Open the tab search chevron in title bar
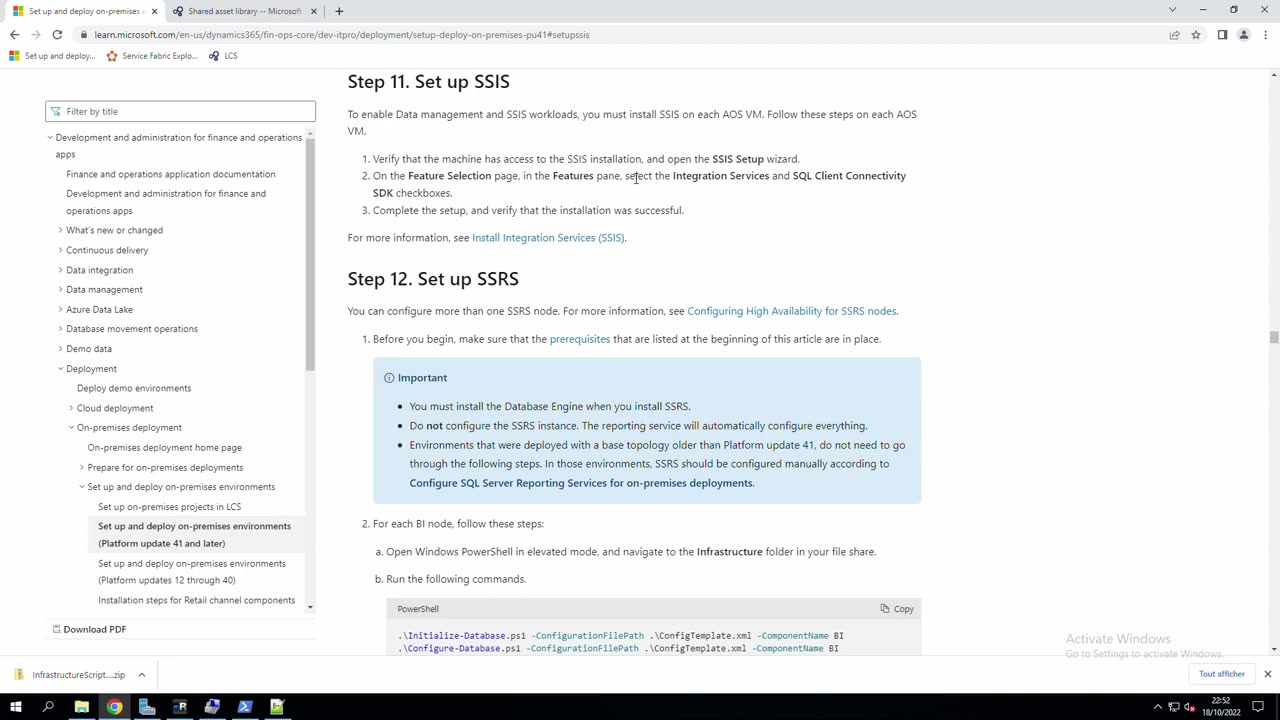Viewport: 1280px width, 720px height. (1172, 10)
